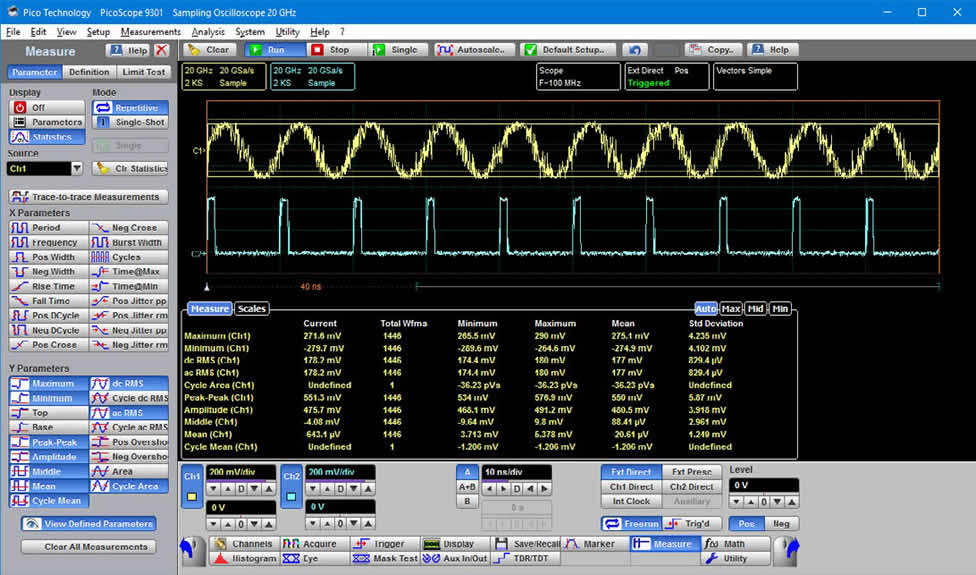Decrease the 10 ns/div timebase
Image resolution: width=976 pixels, height=575 pixels.
490,489
